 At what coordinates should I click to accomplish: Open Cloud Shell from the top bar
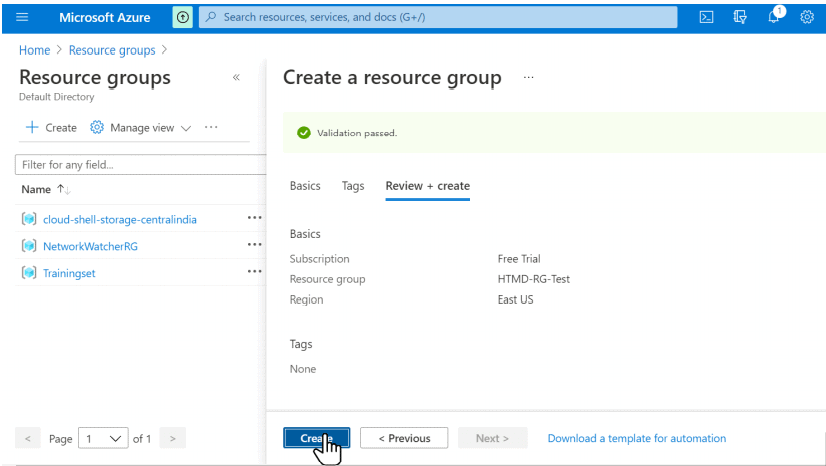[x=706, y=17]
